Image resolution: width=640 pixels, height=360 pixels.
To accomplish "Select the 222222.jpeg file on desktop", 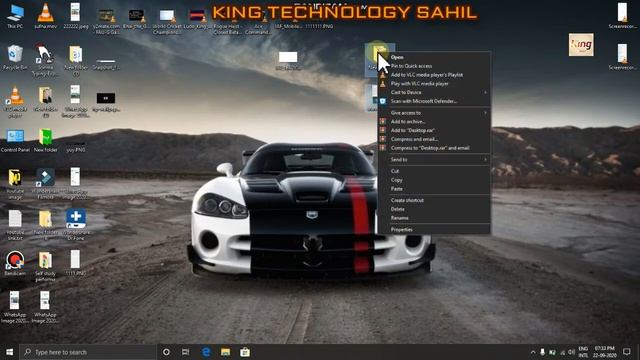I will point(76,16).
